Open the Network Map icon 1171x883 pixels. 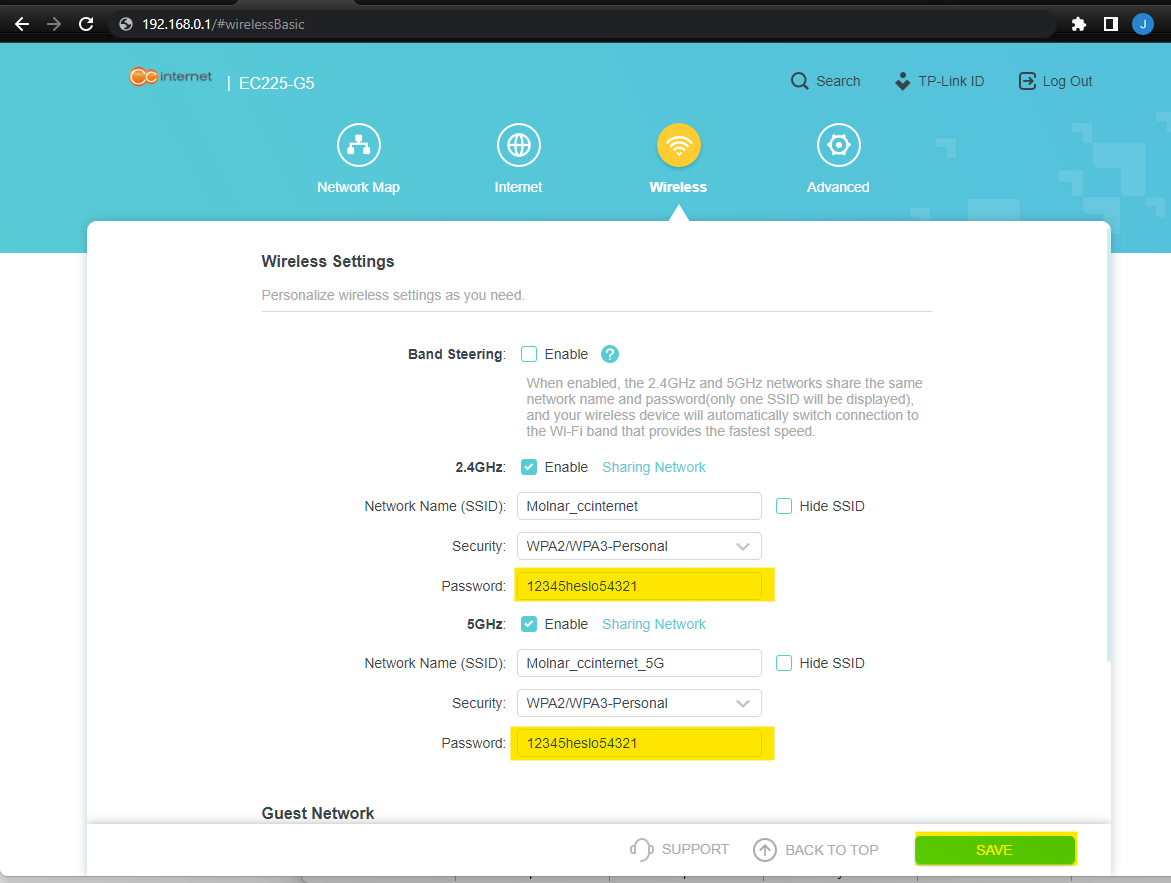(358, 146)
